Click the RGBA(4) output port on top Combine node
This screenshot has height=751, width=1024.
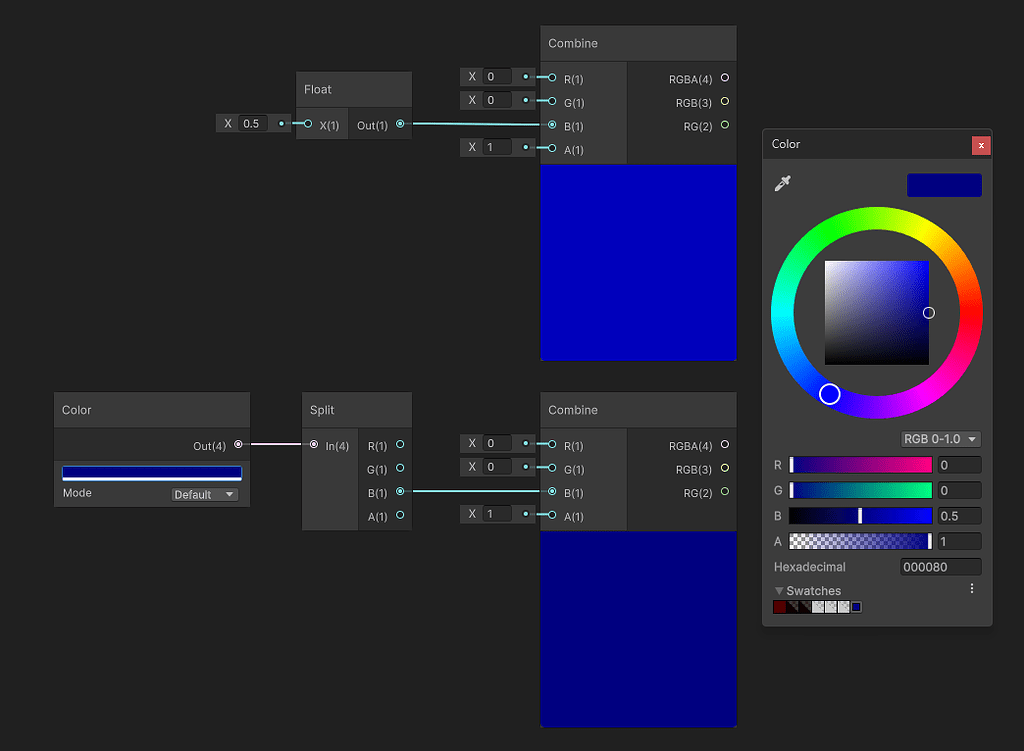point(724,78)
